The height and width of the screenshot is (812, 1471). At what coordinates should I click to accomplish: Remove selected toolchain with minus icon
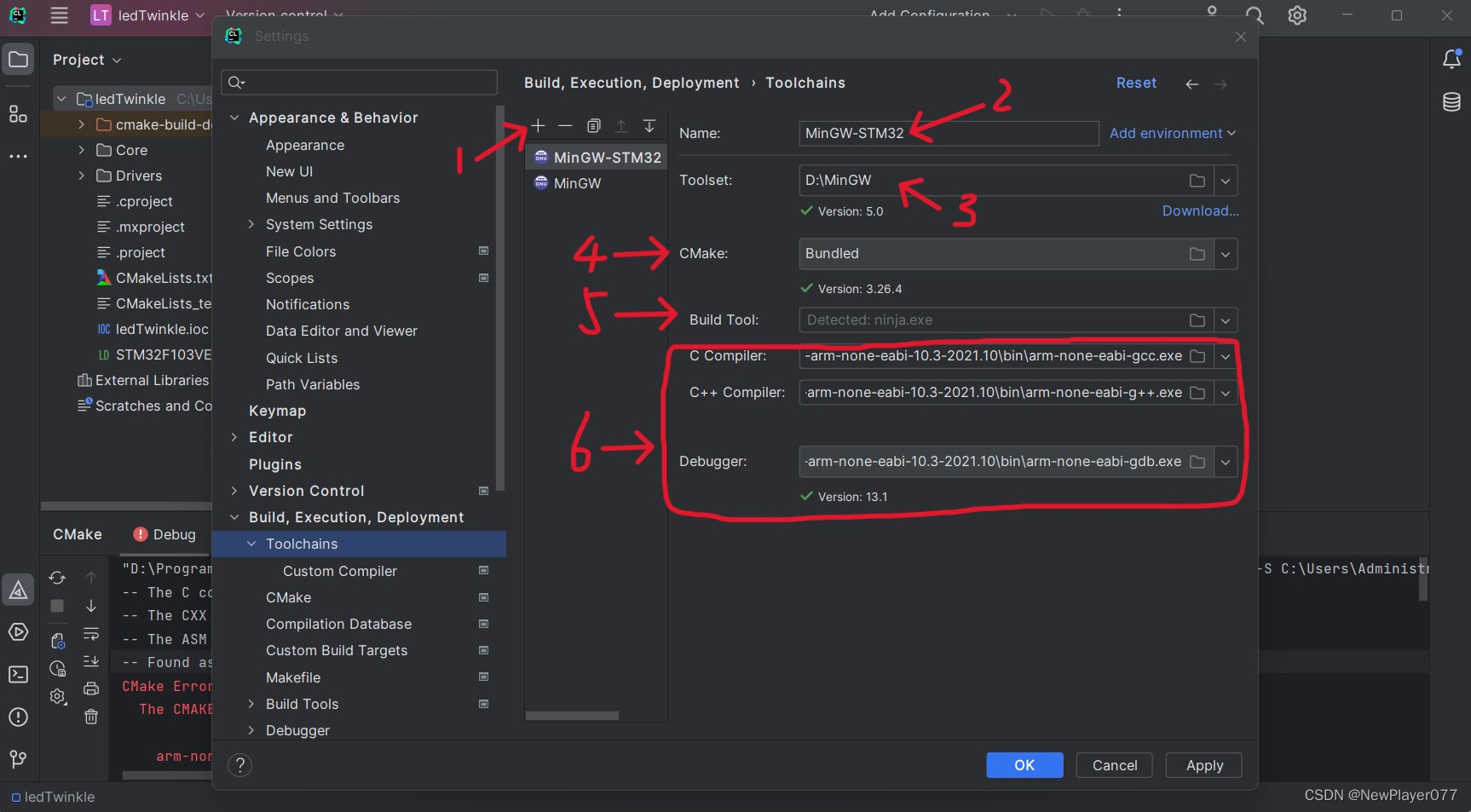click(565, 126)
